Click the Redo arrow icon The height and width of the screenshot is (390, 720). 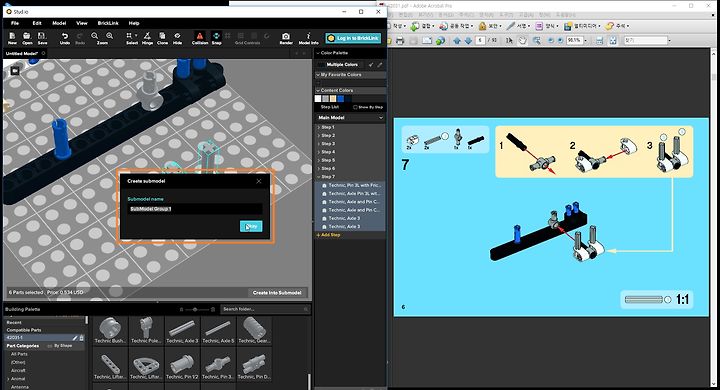pos(80,36)
